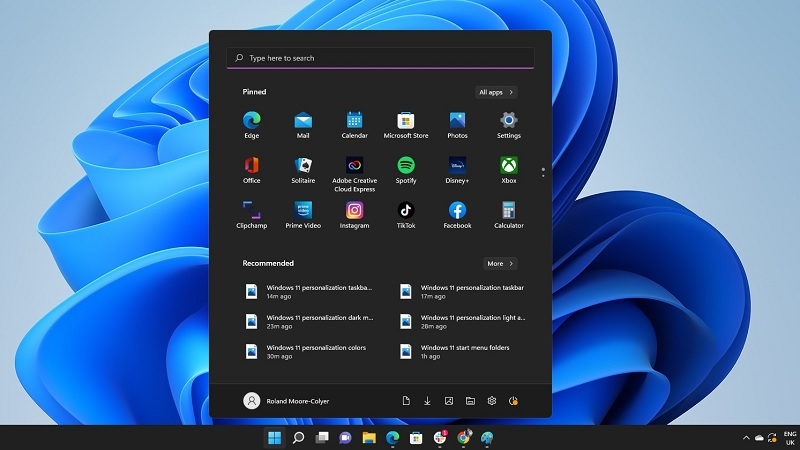The image size is (800, 450).
Task: Open the Facebook app
Action: pos(457,215)
